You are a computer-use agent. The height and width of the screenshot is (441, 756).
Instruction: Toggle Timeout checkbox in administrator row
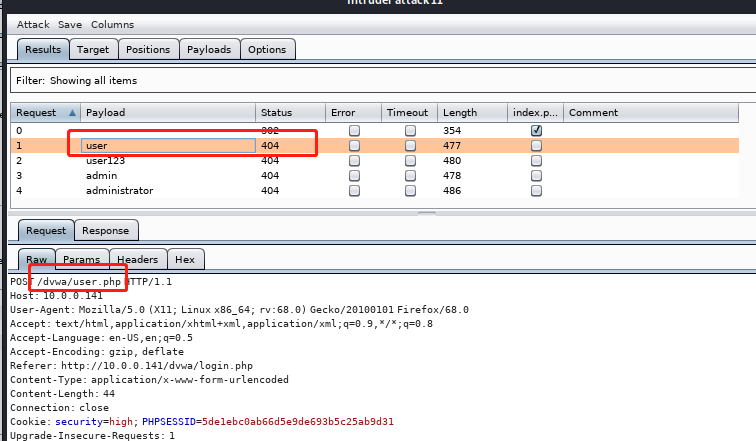pyautogui.click(x=410, y=191)
